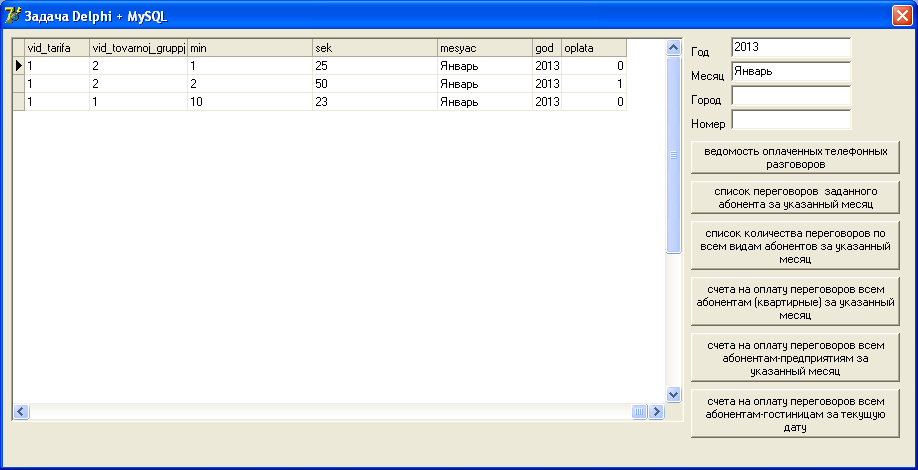Click the vertical scrollbar thumb
The height and width of the screenshot is (470, 918).
pos(674,155)
